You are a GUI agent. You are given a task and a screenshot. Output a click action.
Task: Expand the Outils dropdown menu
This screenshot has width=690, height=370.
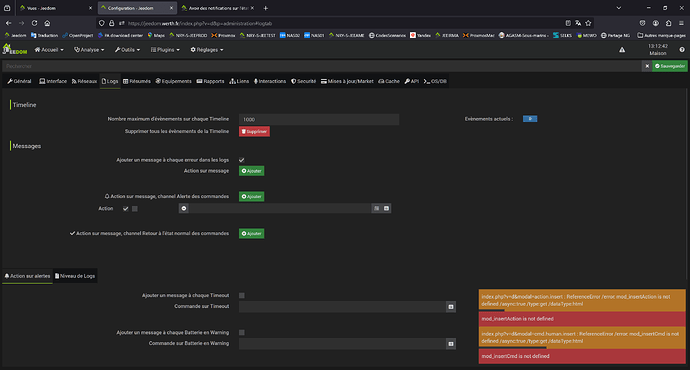(128, 50)
